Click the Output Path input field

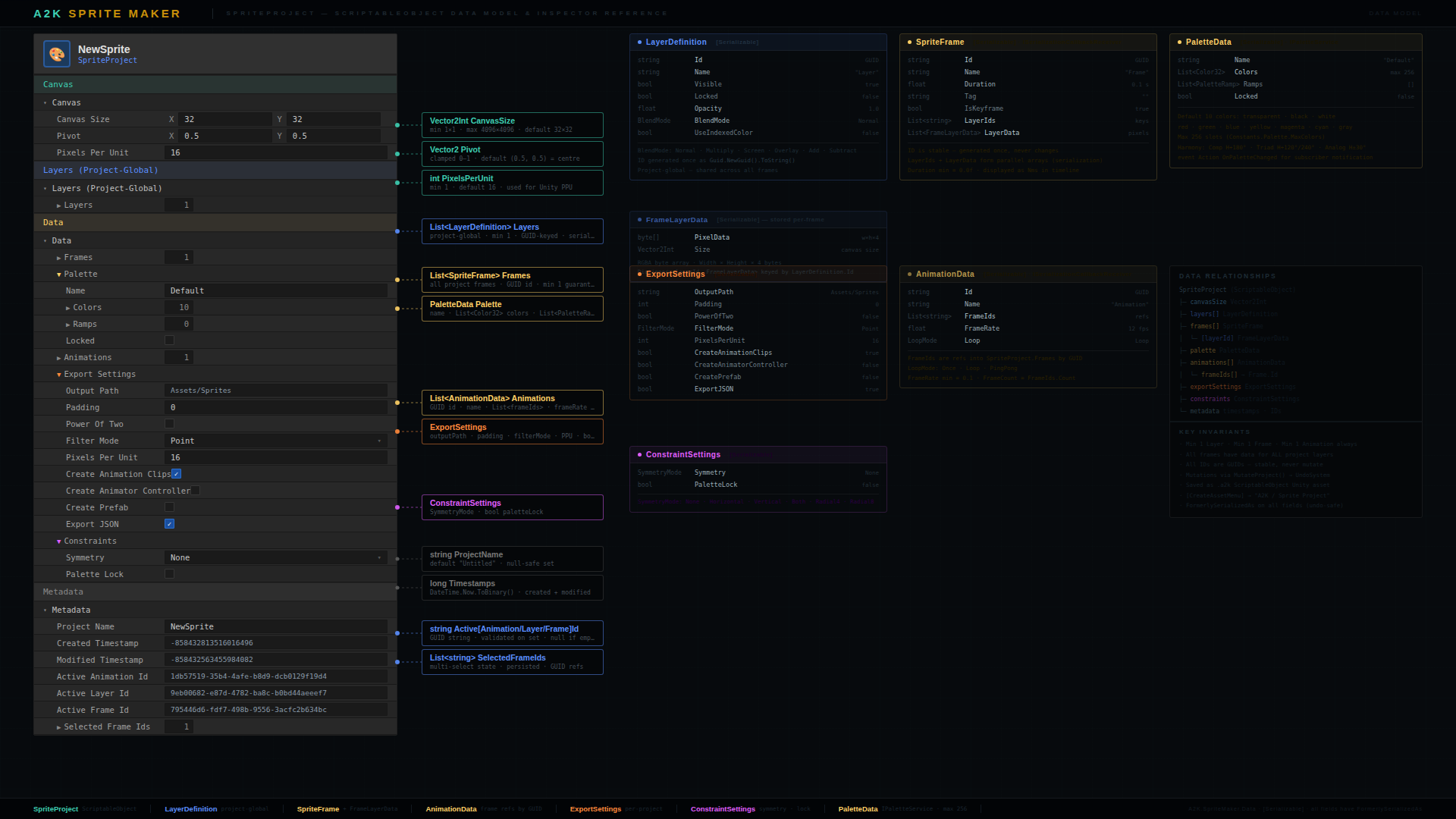275,391
